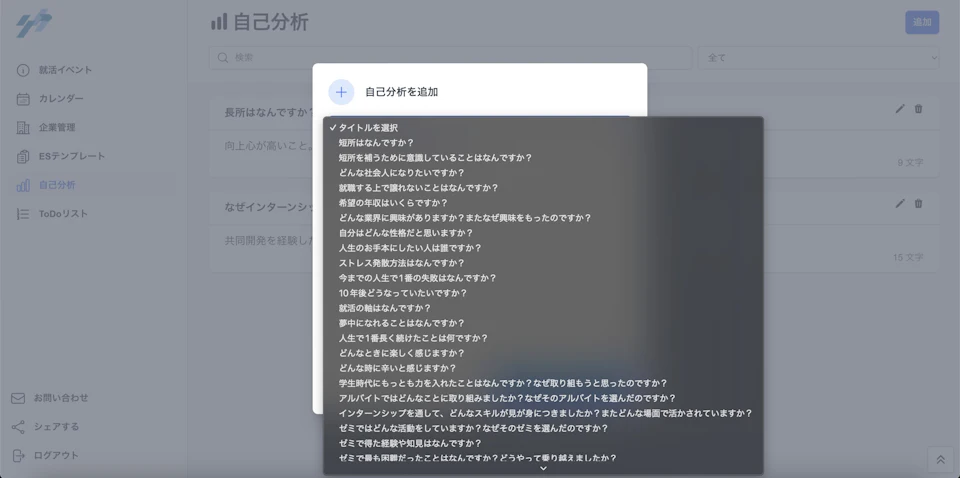Click the 企業管理 building icon
The image size is (960, 478).
pyautogui.click(x=23, y=127)
